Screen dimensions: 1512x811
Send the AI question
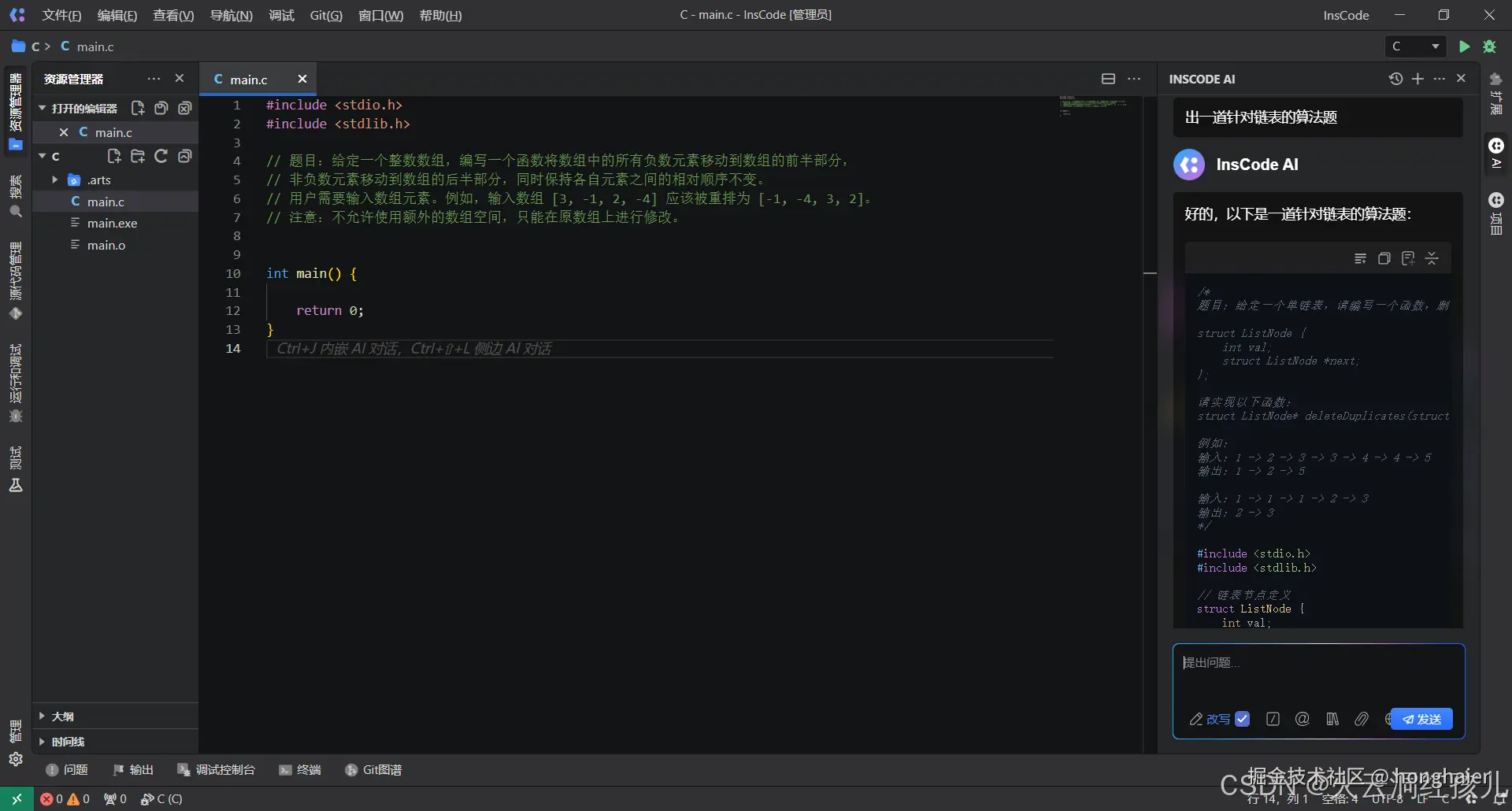click(1421, 719)
